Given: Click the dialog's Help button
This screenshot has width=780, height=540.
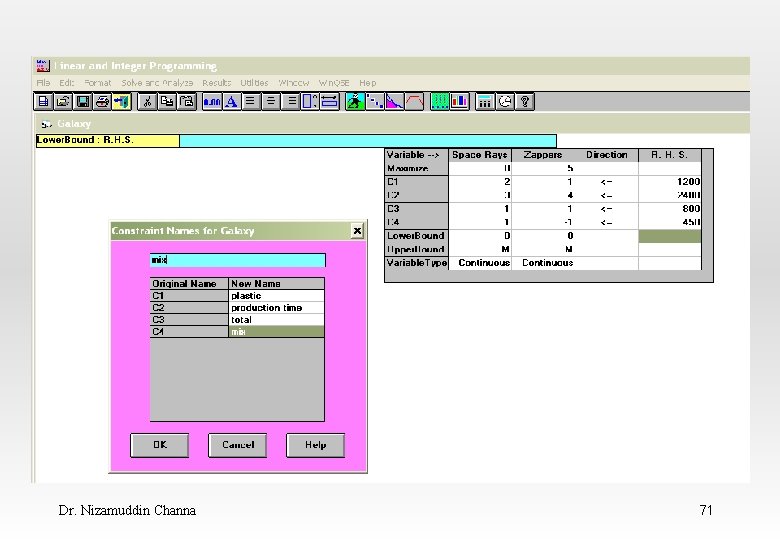Looking at the screenshot, I should [315, 445].
